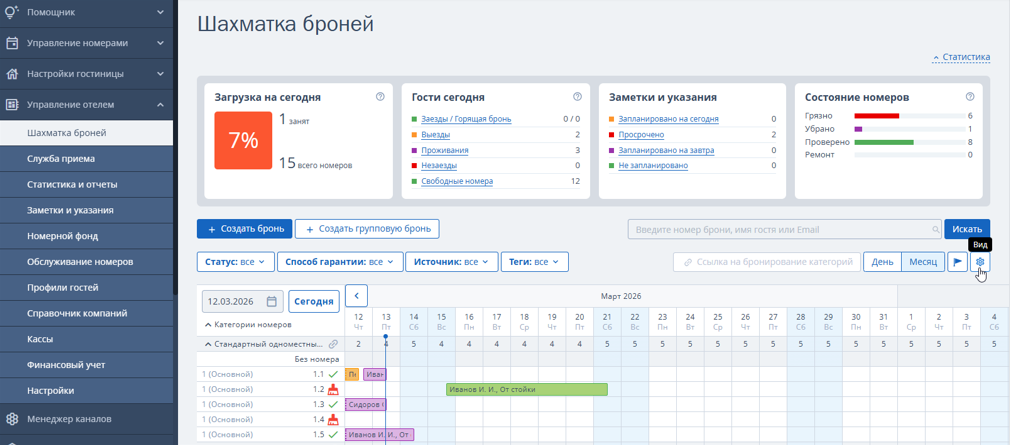Switch calendar view to Месяц
The width and height of the screenshot is (1010, 445).
pos(922,262)
